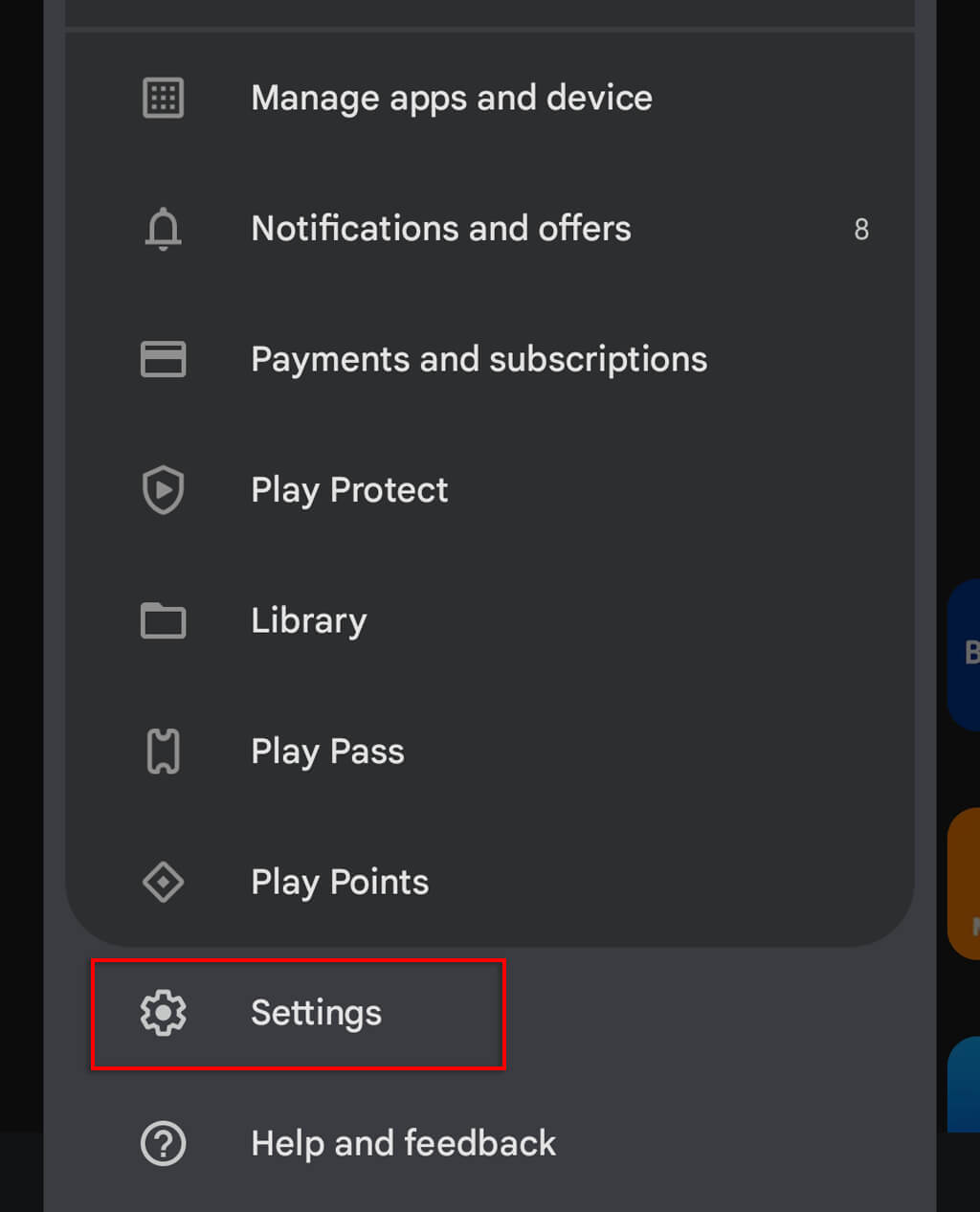Open the Settings text link

pos(316,1013)
